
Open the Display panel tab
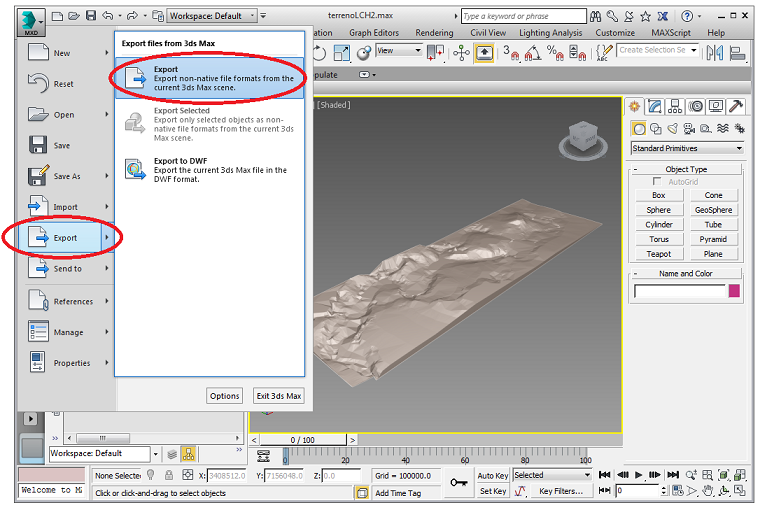pyautogui.click(x=716, y=106)
